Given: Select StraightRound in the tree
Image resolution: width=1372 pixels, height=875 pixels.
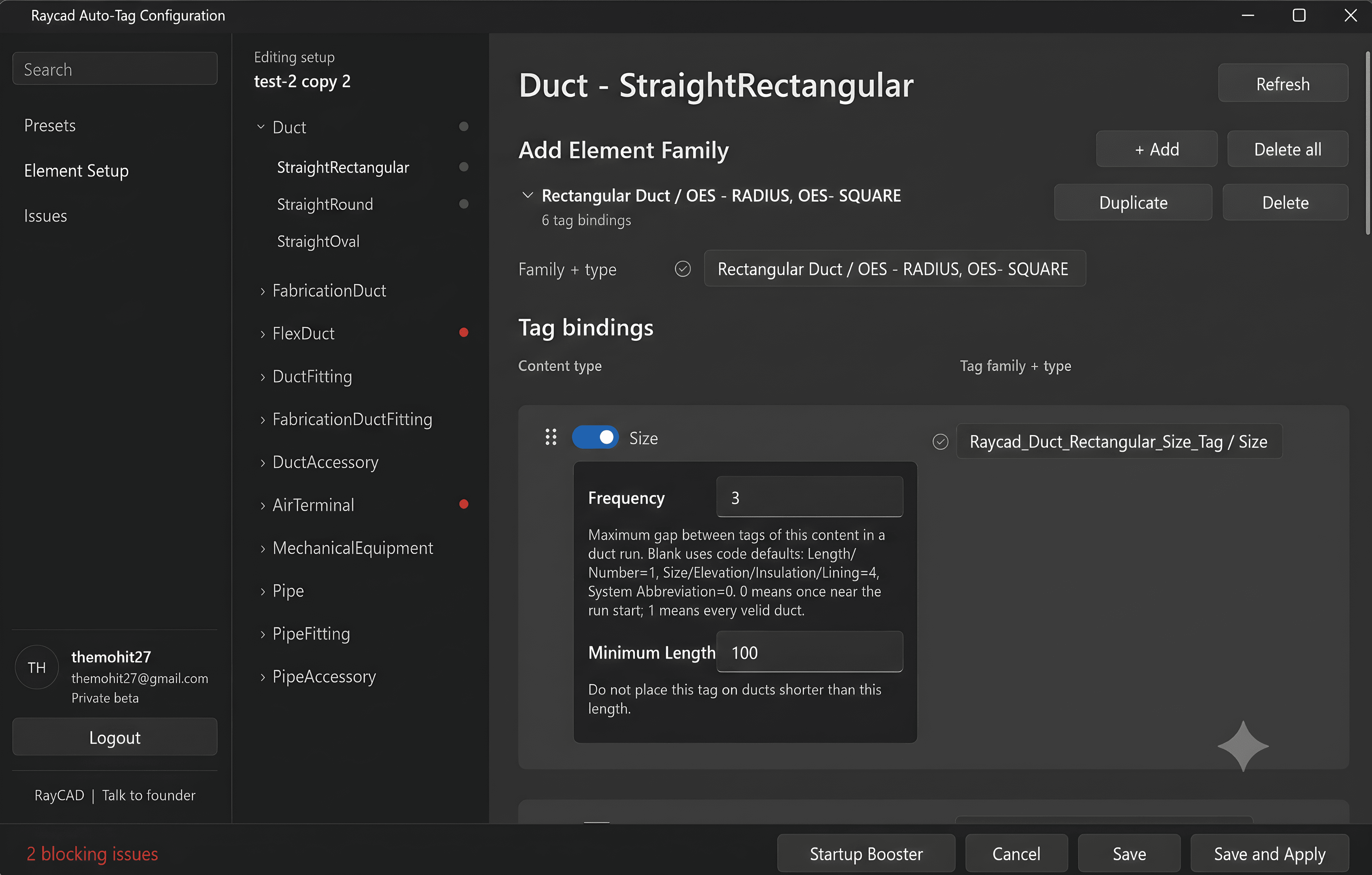Looking at the screenshot, I should [325, 204].
